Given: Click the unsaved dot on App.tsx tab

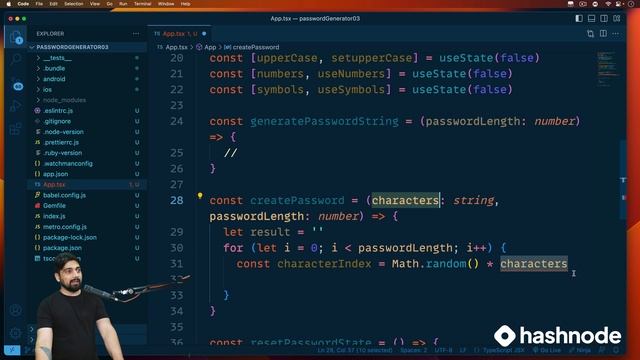Looking at the screenshot, I should click(x=204, y=34).
